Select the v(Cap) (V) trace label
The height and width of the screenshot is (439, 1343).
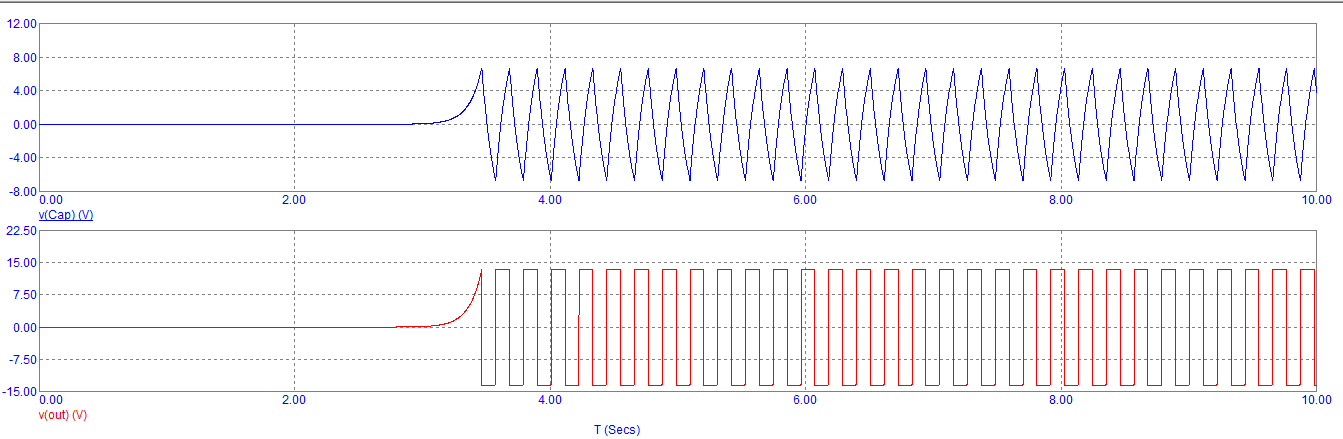coord(66,215)
